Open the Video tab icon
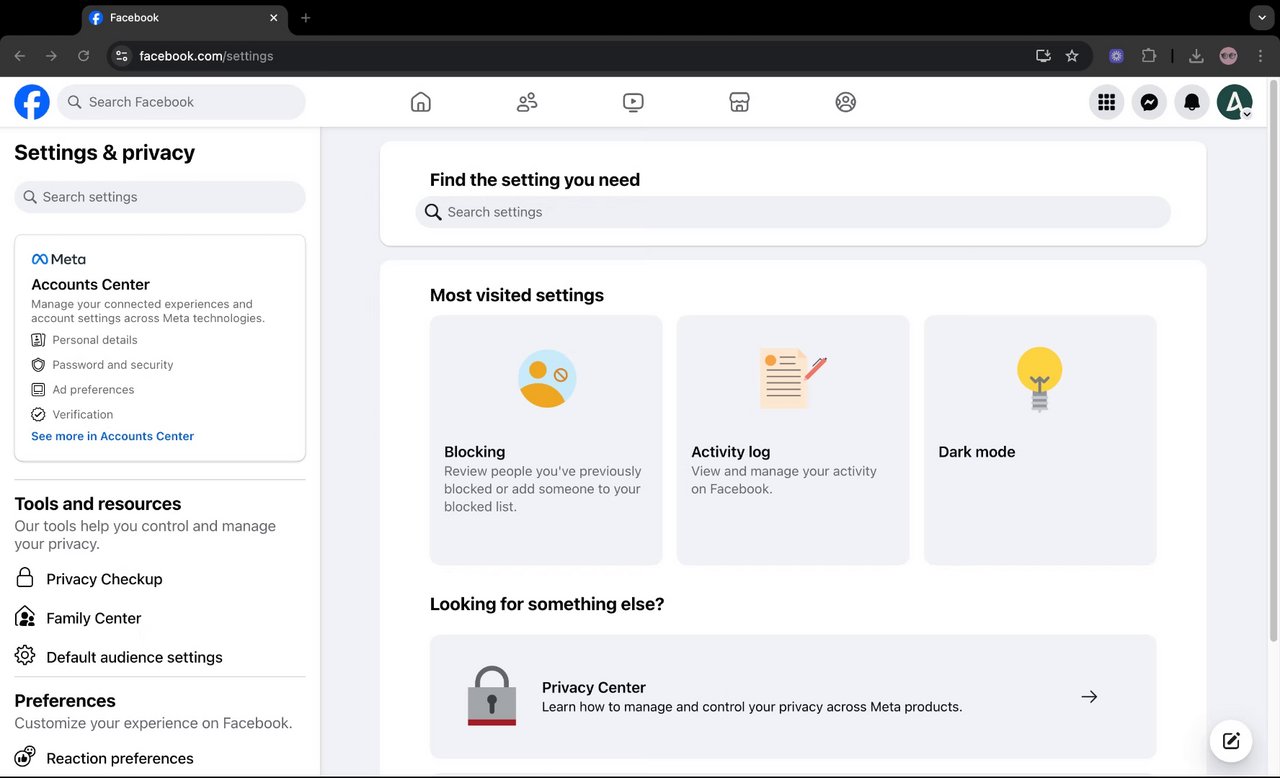1280x778 pixels. coord(633,102)
